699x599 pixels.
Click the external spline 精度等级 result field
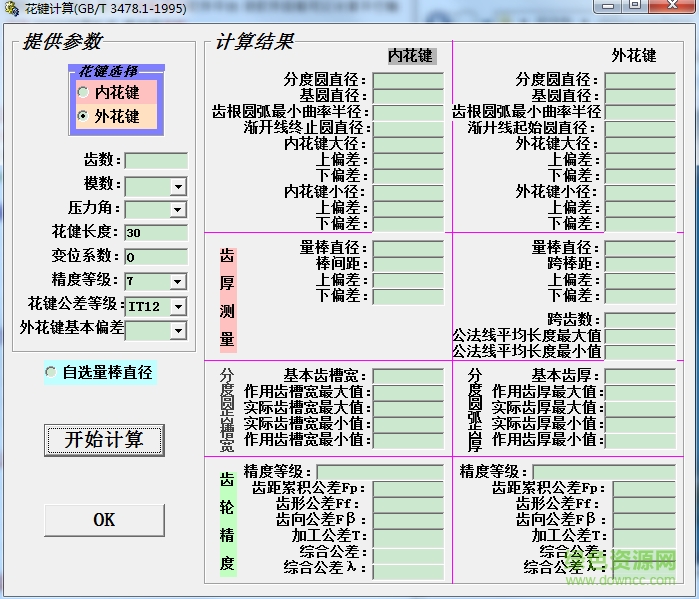(x=604, y=472)
